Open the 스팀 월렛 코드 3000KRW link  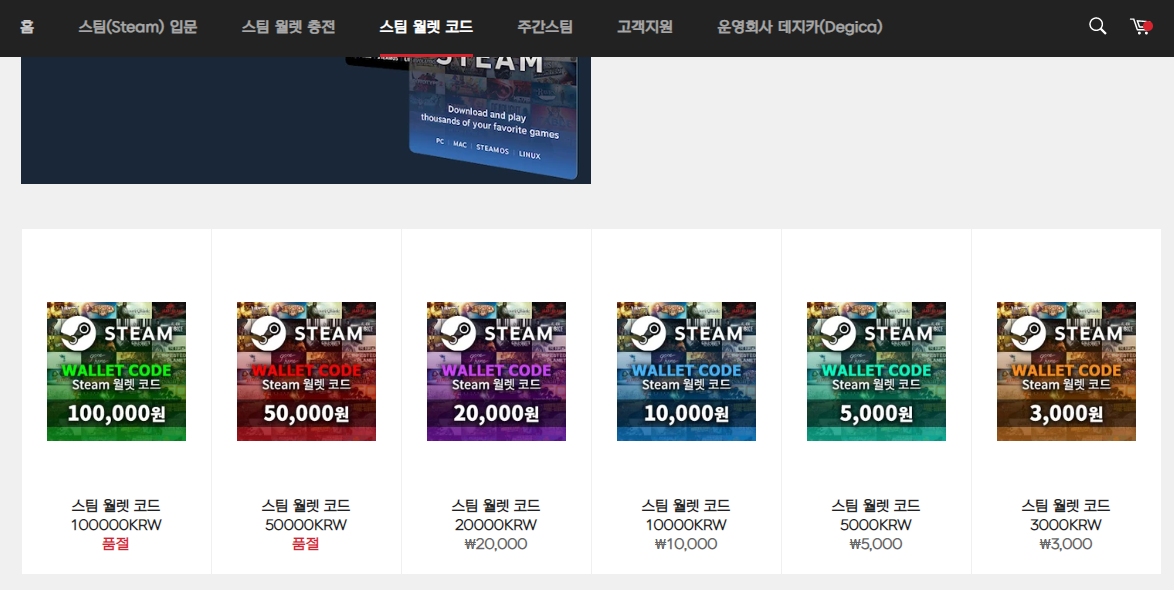click(x=1066, y=515)
